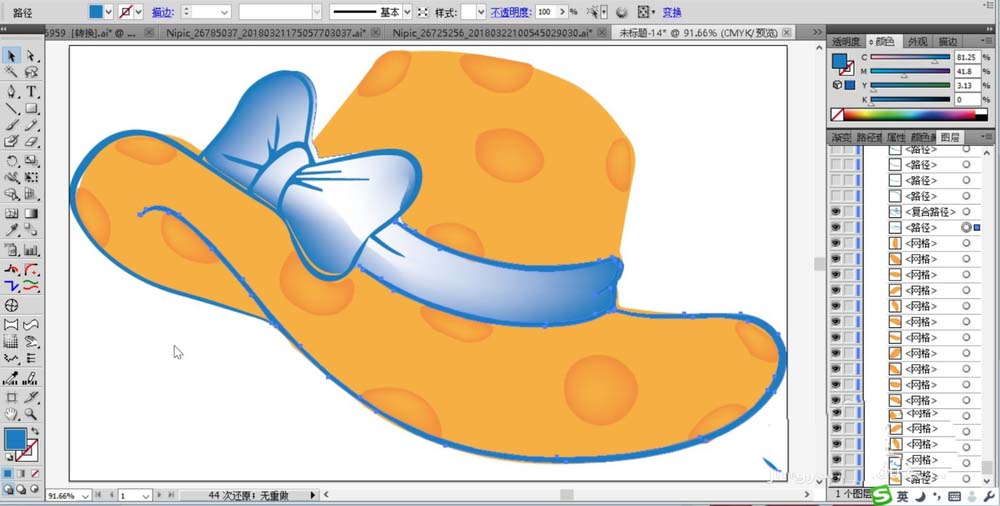Open the zoom level 91.66% dropdown

[x=85, y=495]
